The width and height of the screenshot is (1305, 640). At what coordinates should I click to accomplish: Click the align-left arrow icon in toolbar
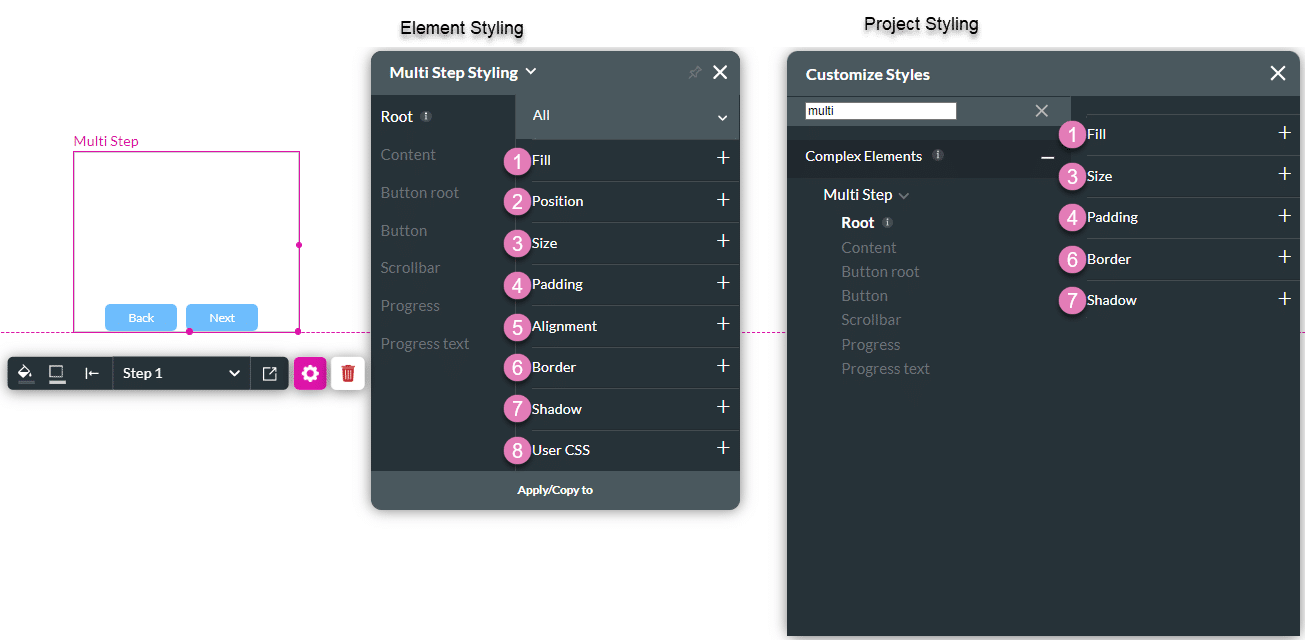click(x=92, y=373)
